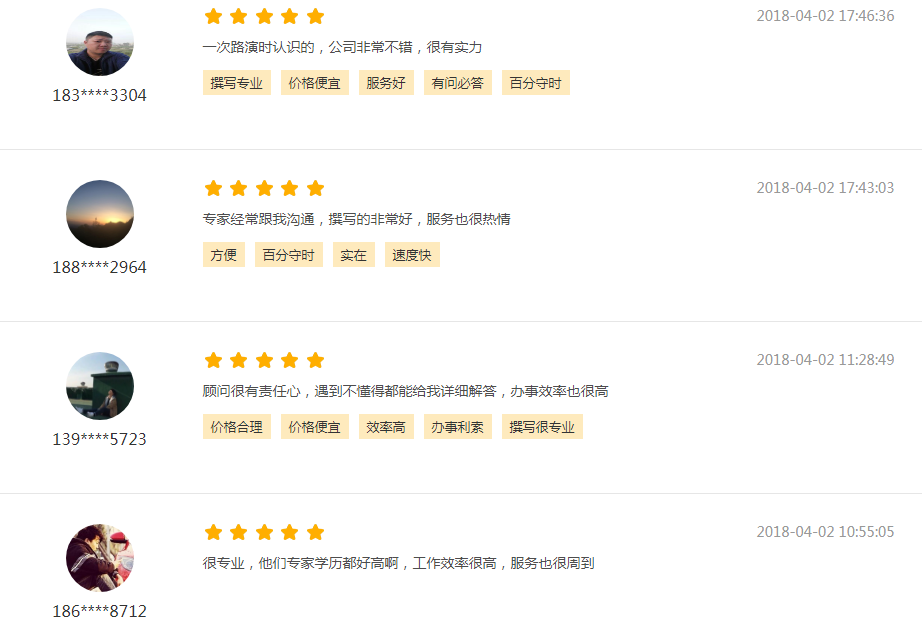Click fifth star in the 186****8712 review

pyautogui.click(x=316, y=533)
